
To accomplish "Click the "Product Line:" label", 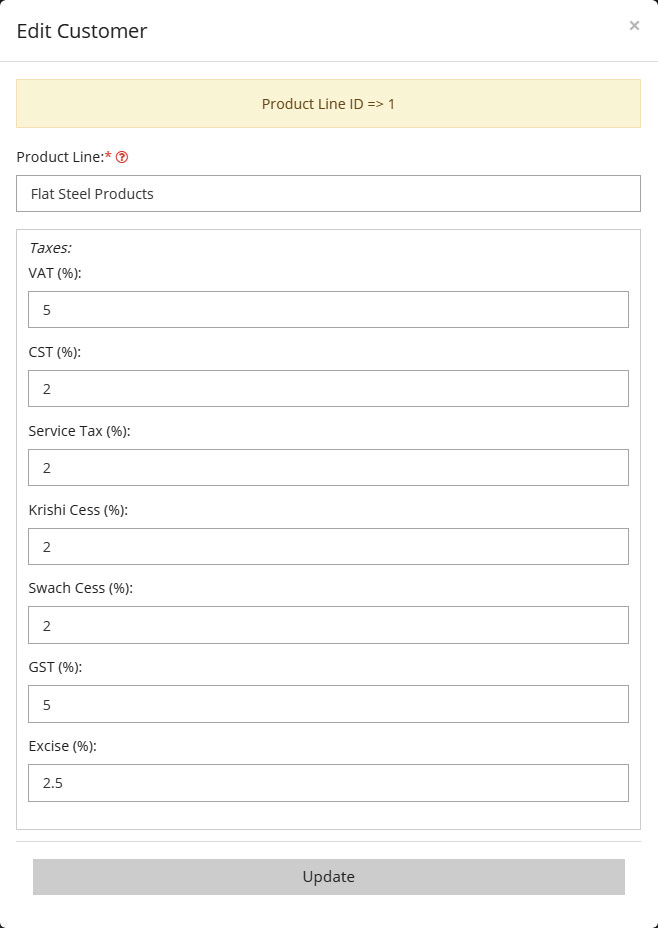I will tap(60, 157).
